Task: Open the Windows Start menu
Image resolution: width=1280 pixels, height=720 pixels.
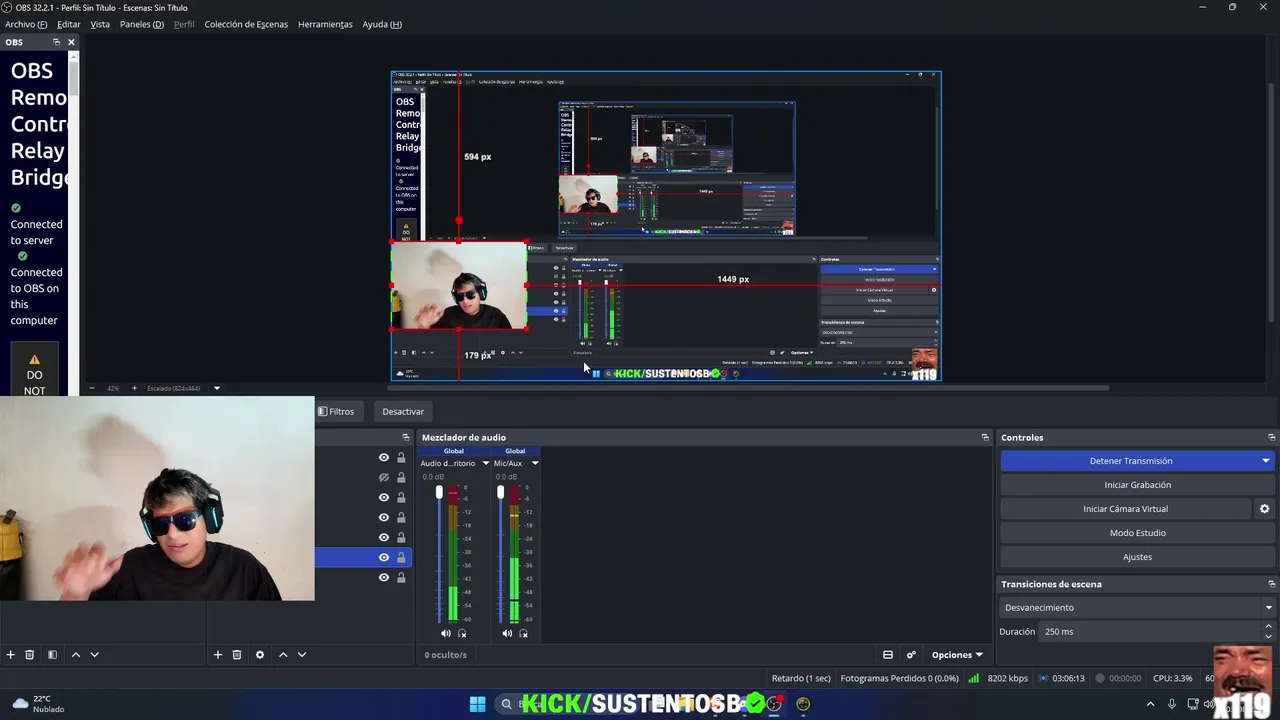Action: 477,704
